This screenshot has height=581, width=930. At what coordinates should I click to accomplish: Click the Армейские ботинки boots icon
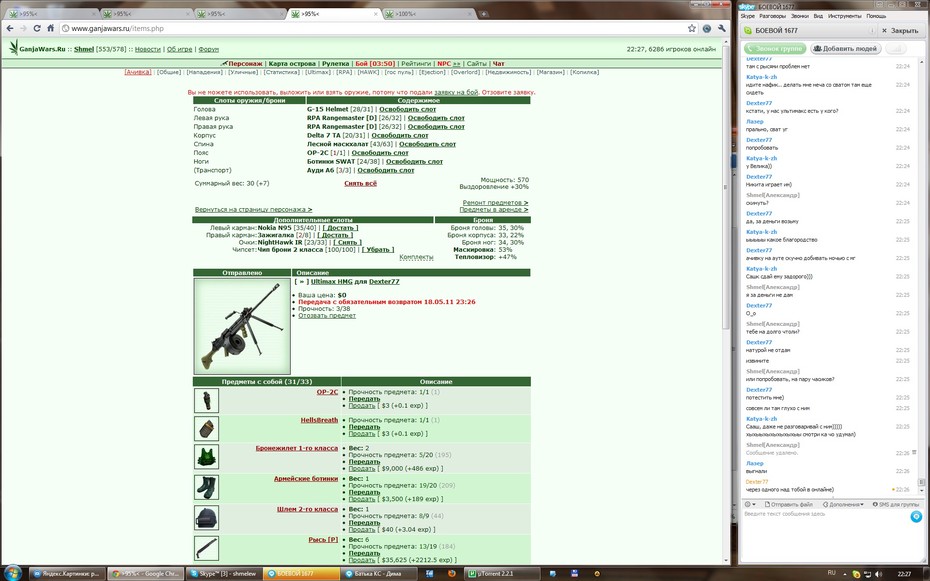(206, 487)
